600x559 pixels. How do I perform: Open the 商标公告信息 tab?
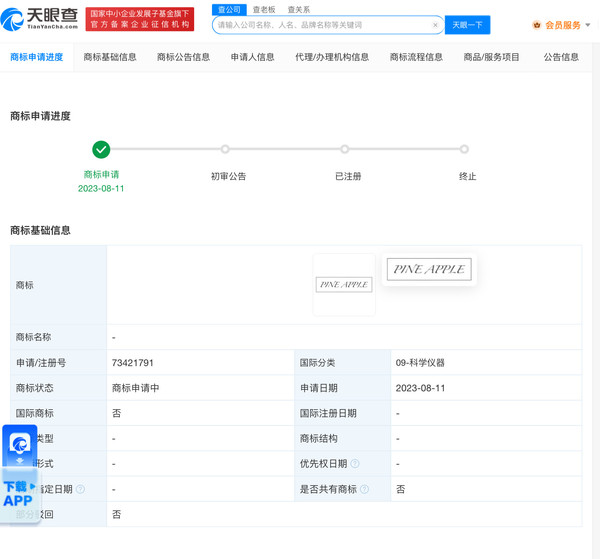183,57
